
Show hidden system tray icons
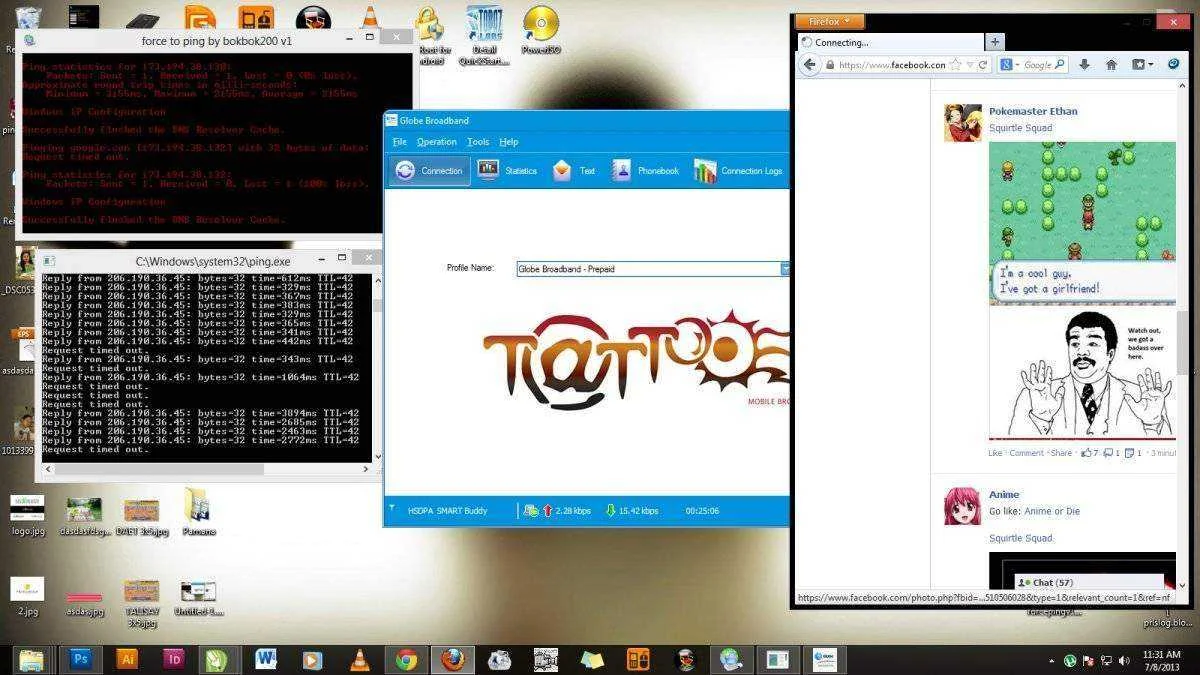pyautogui.click(x=1052, y=661)
